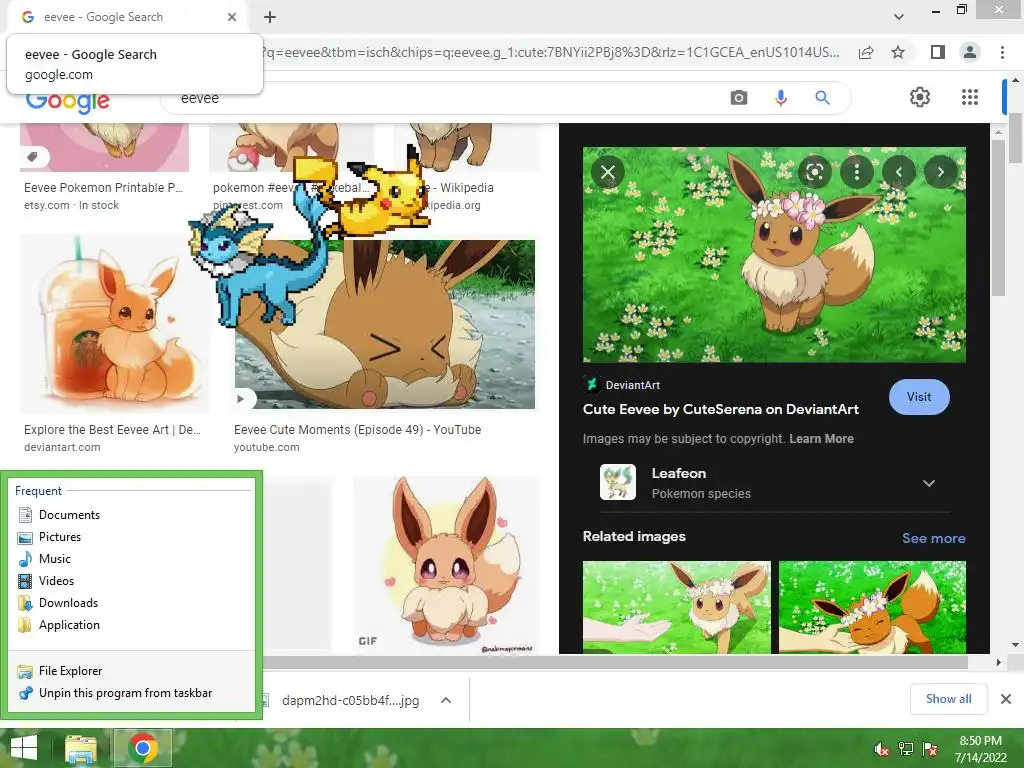Open Cute Eevee by CuteSerena title link

tap(720, 409)
